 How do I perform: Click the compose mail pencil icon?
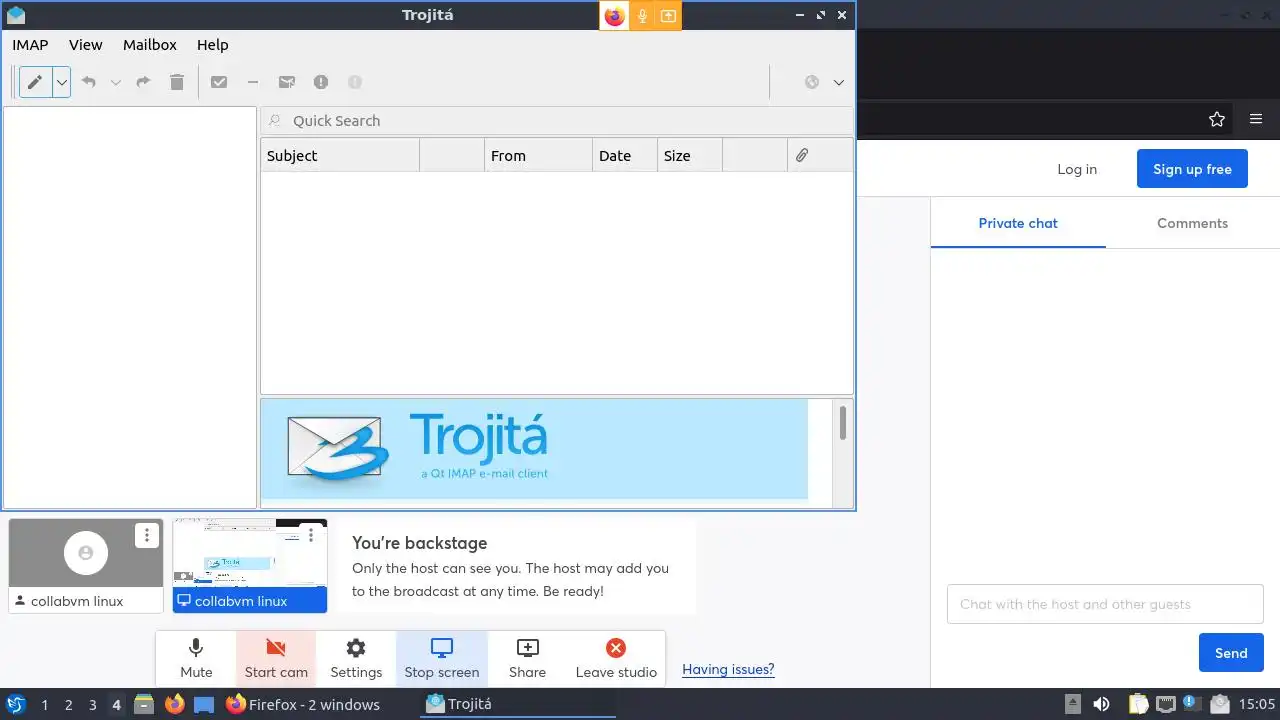35,82
